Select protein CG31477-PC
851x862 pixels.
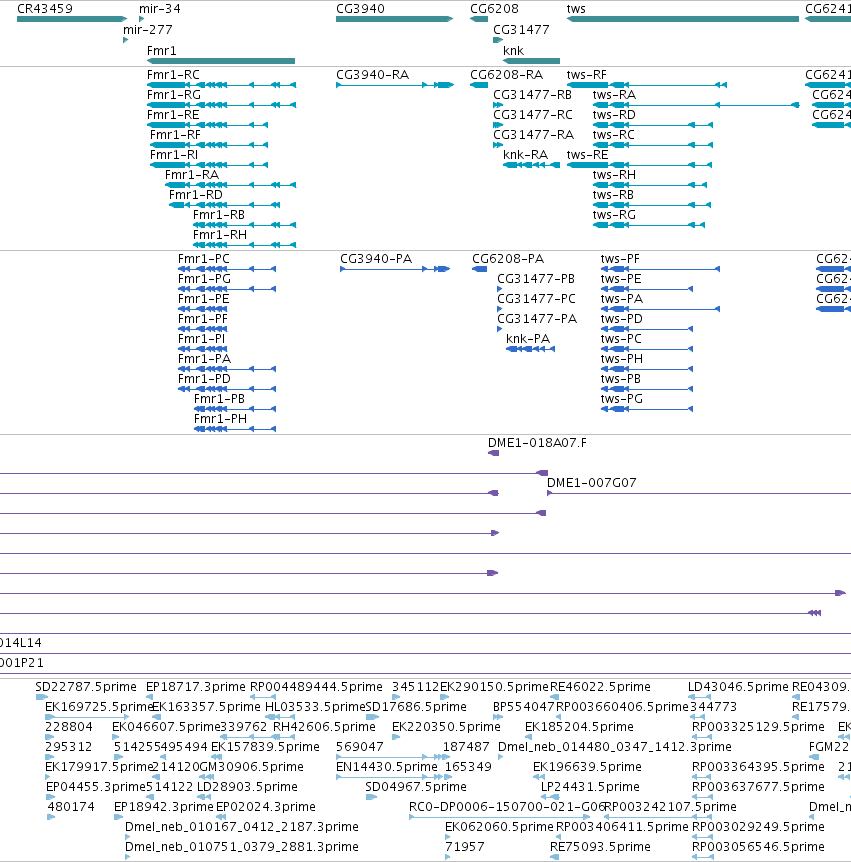500,309
